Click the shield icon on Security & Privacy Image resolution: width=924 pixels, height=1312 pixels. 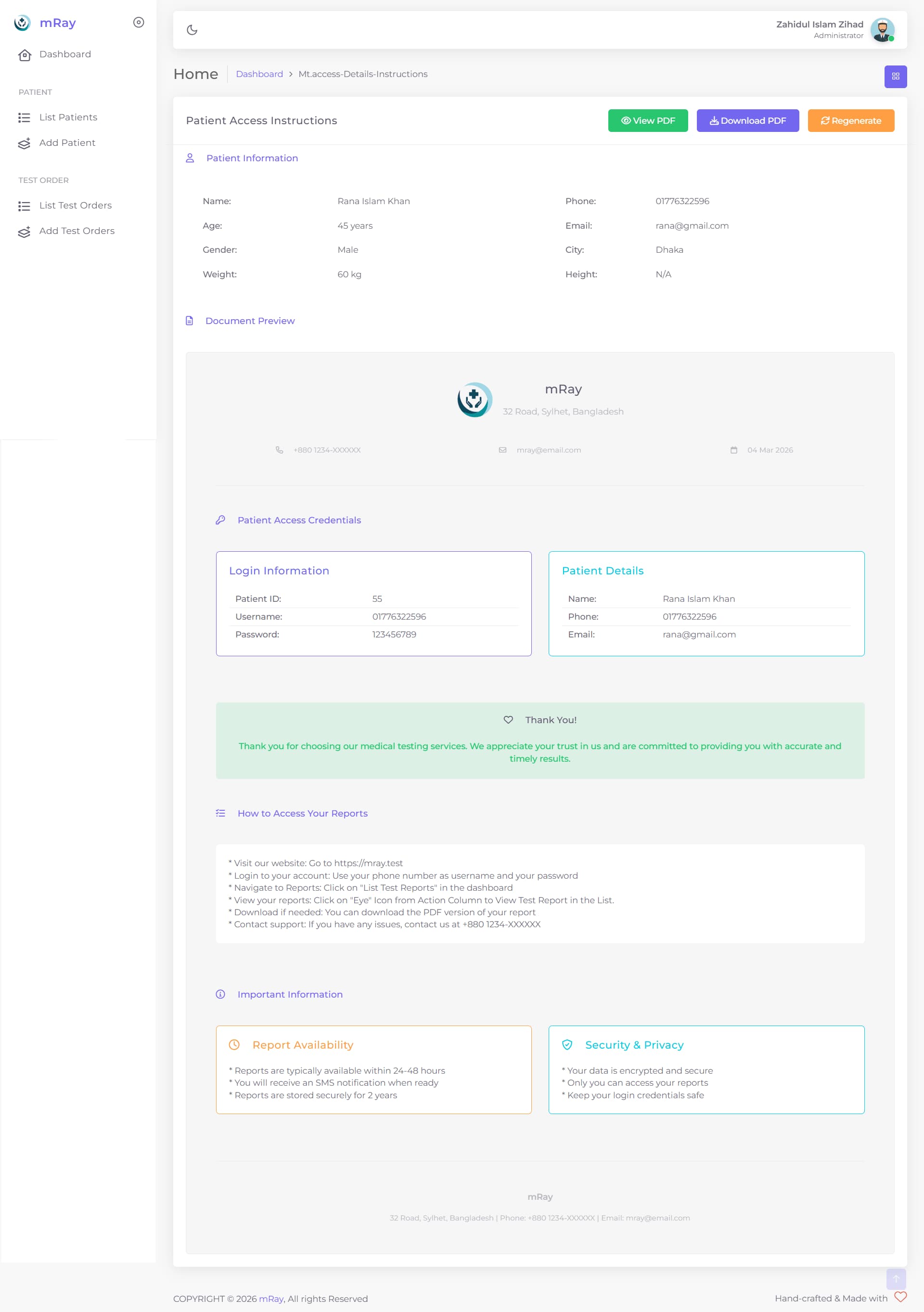pyautogui.click(x=567, y=1045)
